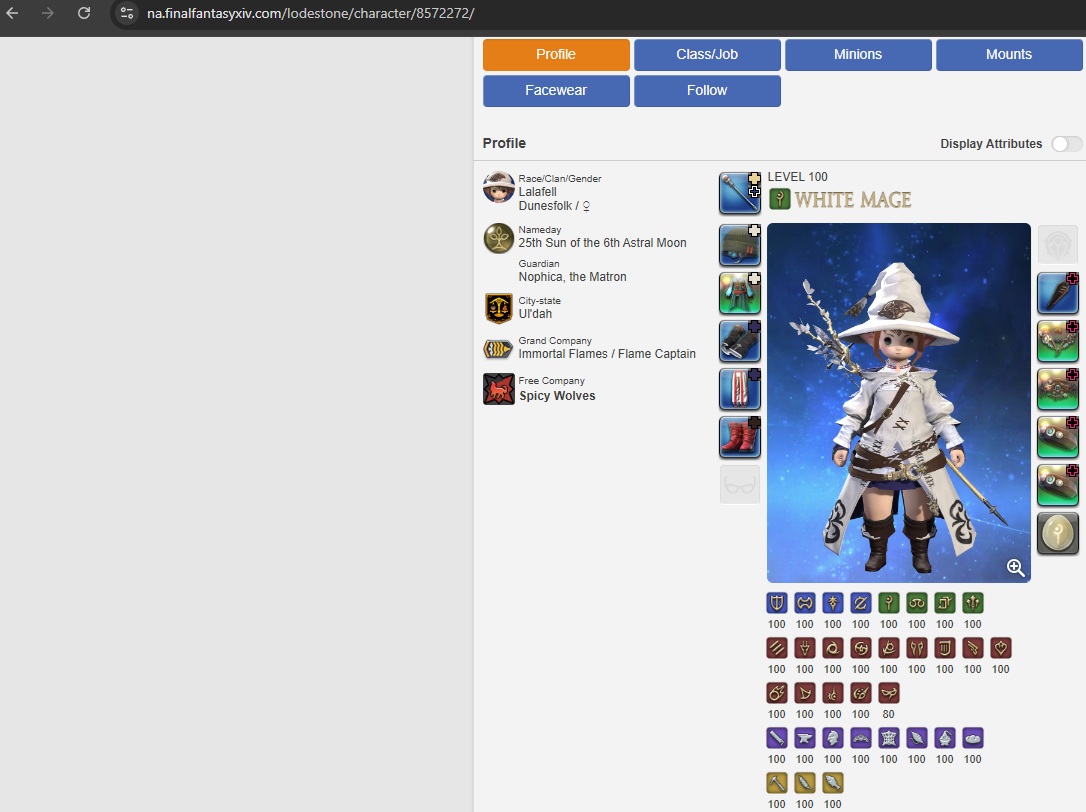Click the Lodestone URL address bar
The height and width of the screenshot is (812, 1086).
click(596, 13)
